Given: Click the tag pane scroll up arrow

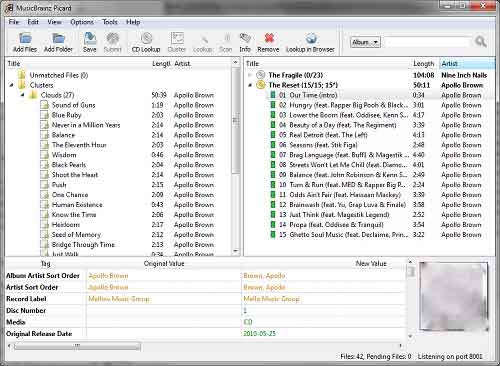Looking at the screenshot, I should tap(411, 262).
